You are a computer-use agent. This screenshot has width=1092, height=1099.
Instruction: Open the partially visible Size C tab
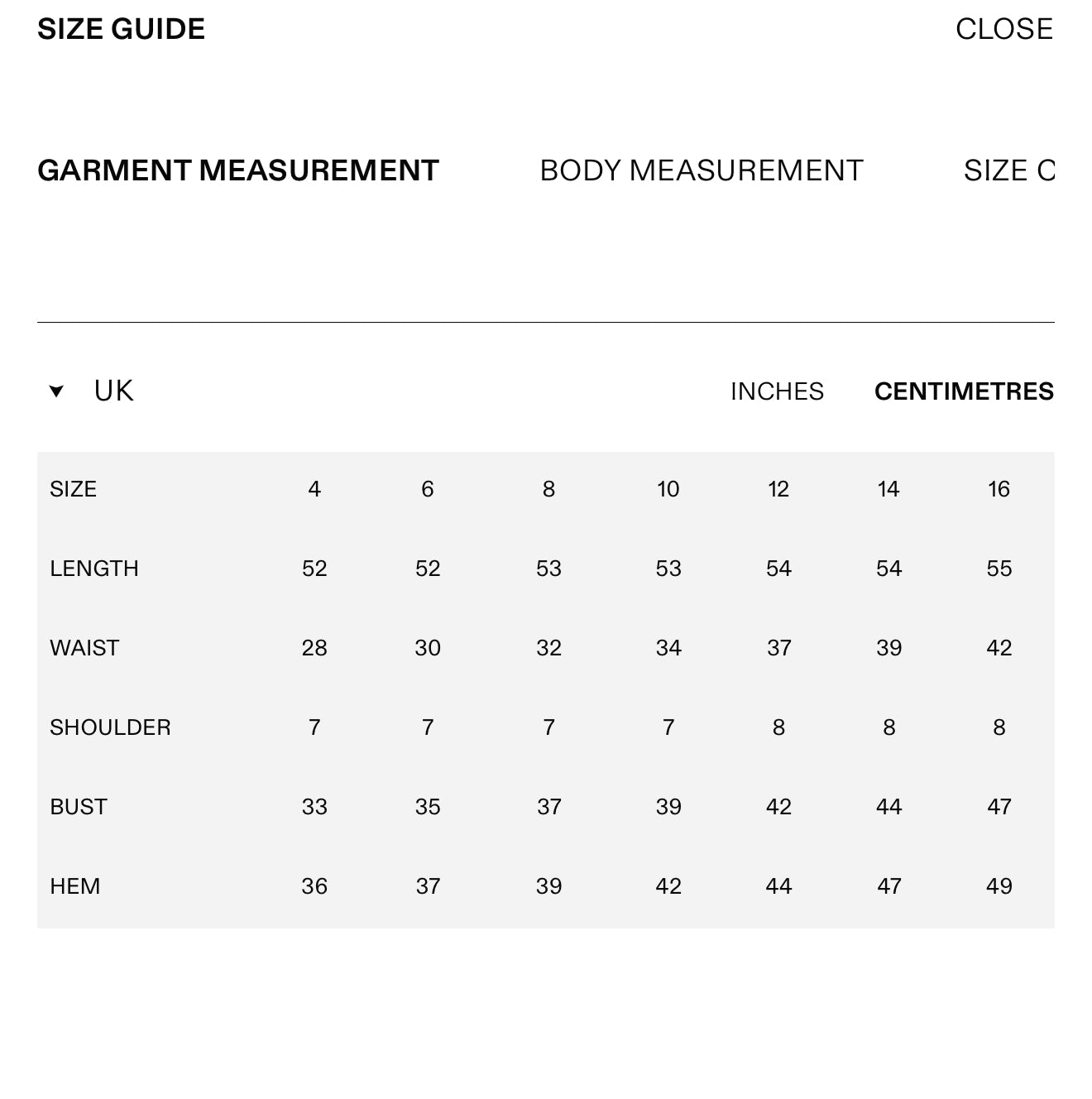[x=1008, y=170]
